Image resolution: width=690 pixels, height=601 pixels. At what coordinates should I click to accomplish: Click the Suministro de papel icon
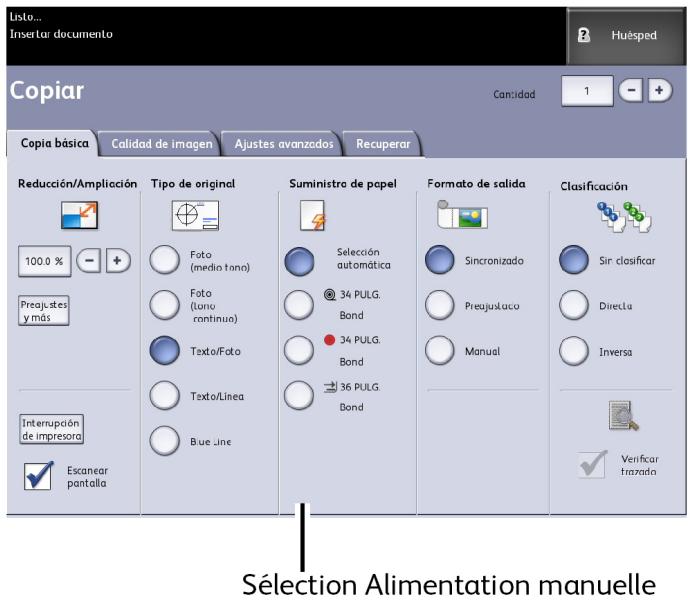pos(312,217)
